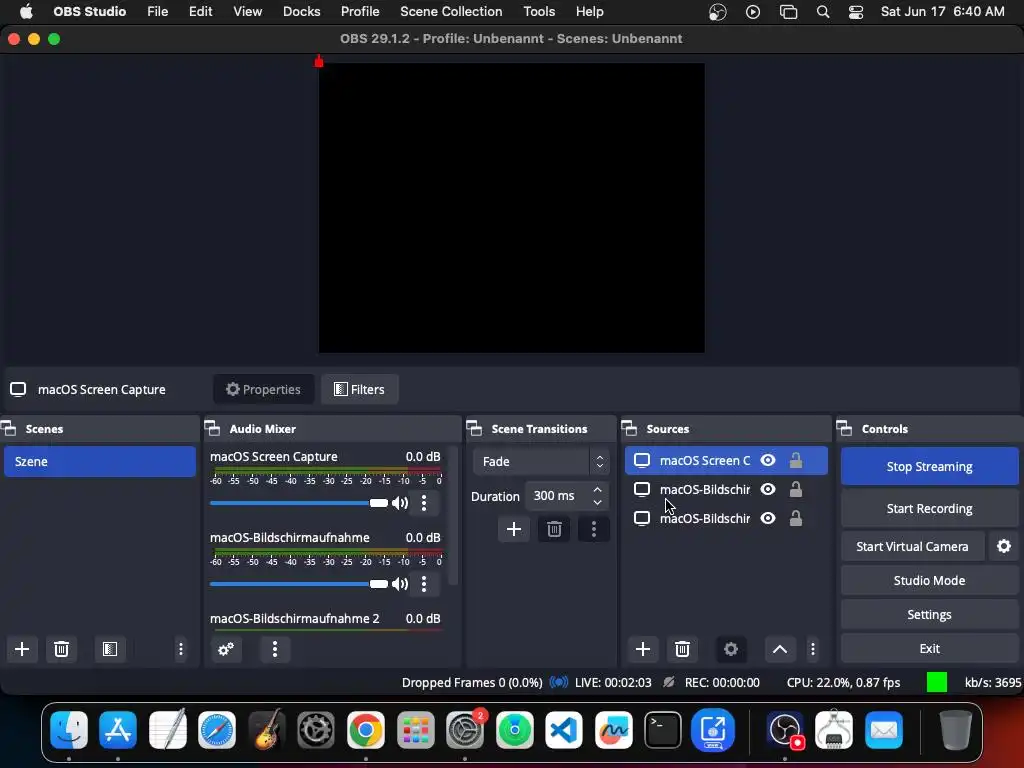
Task: Add a new scene transition
Action: tap(514, 529)
